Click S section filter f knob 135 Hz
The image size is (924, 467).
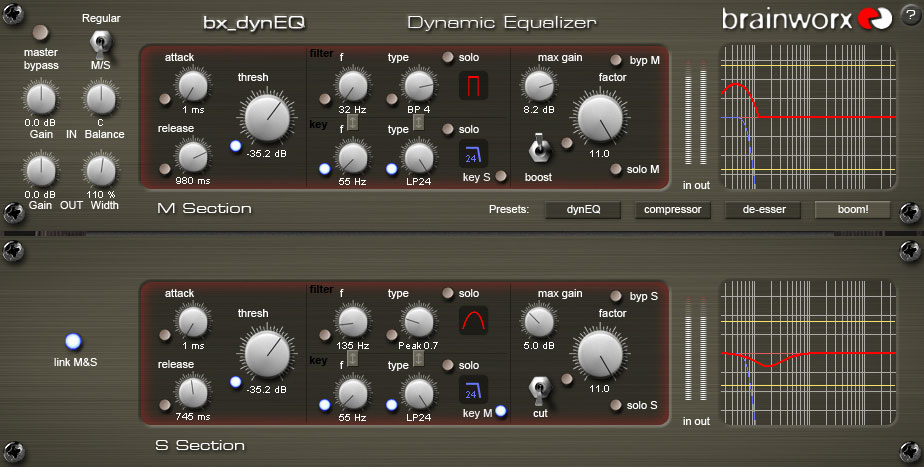pos(352,322)
